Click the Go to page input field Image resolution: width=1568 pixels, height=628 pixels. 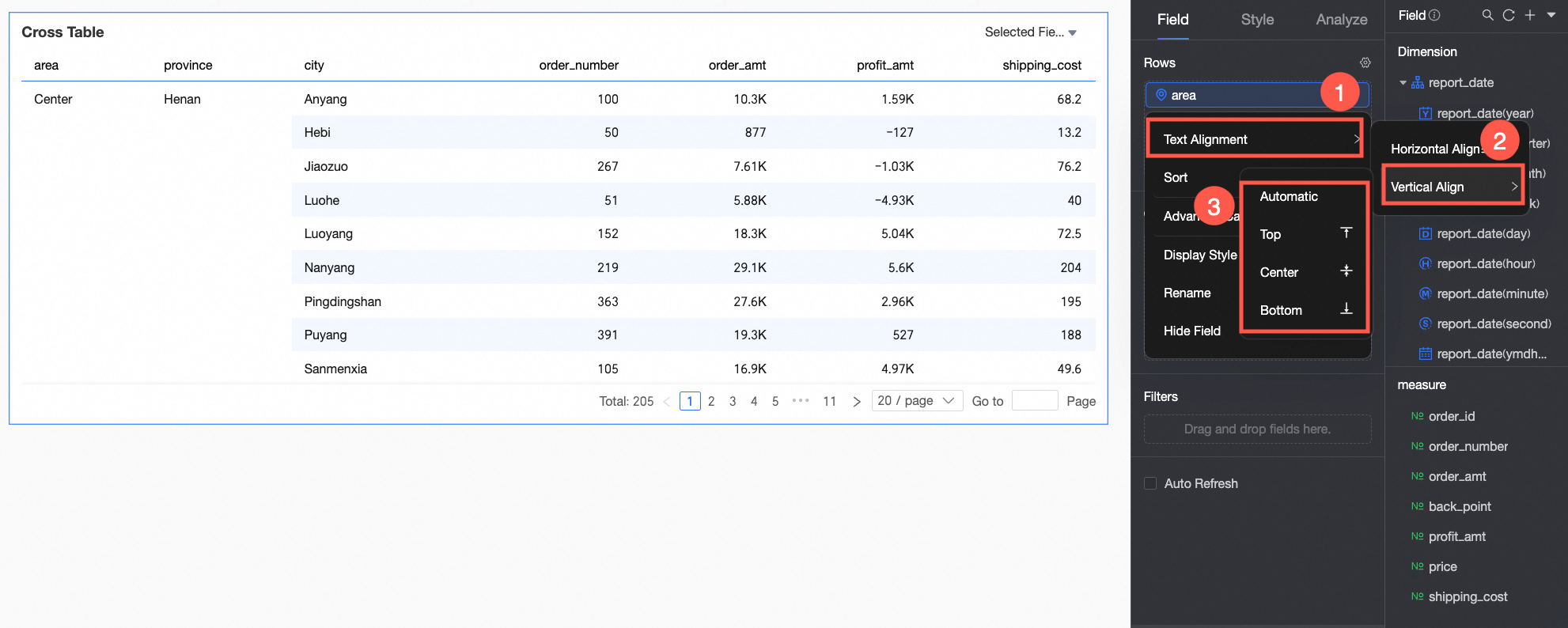coord(1035,400)
